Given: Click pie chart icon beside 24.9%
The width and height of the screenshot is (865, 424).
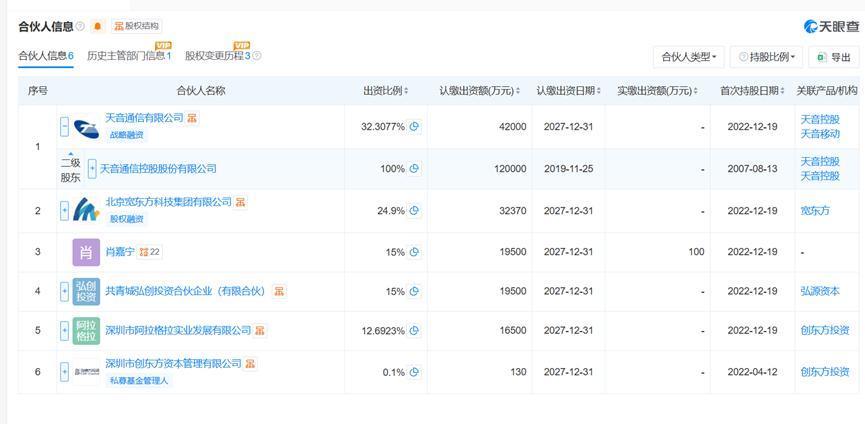Looking at the screenshot, I should click(x=414, y=211).
